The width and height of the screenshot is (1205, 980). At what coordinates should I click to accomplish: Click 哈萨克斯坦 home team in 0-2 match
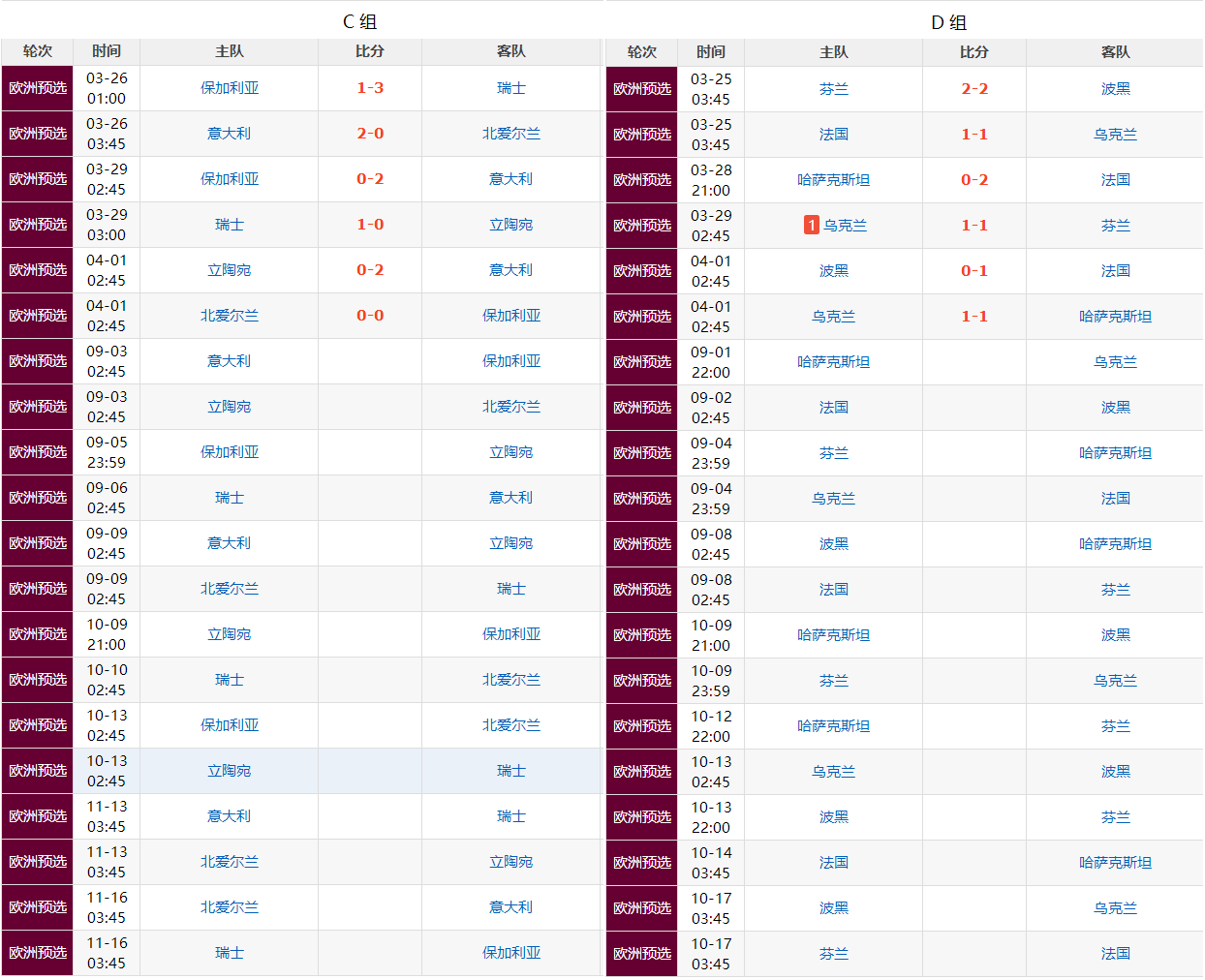click(x=834, y=180)
